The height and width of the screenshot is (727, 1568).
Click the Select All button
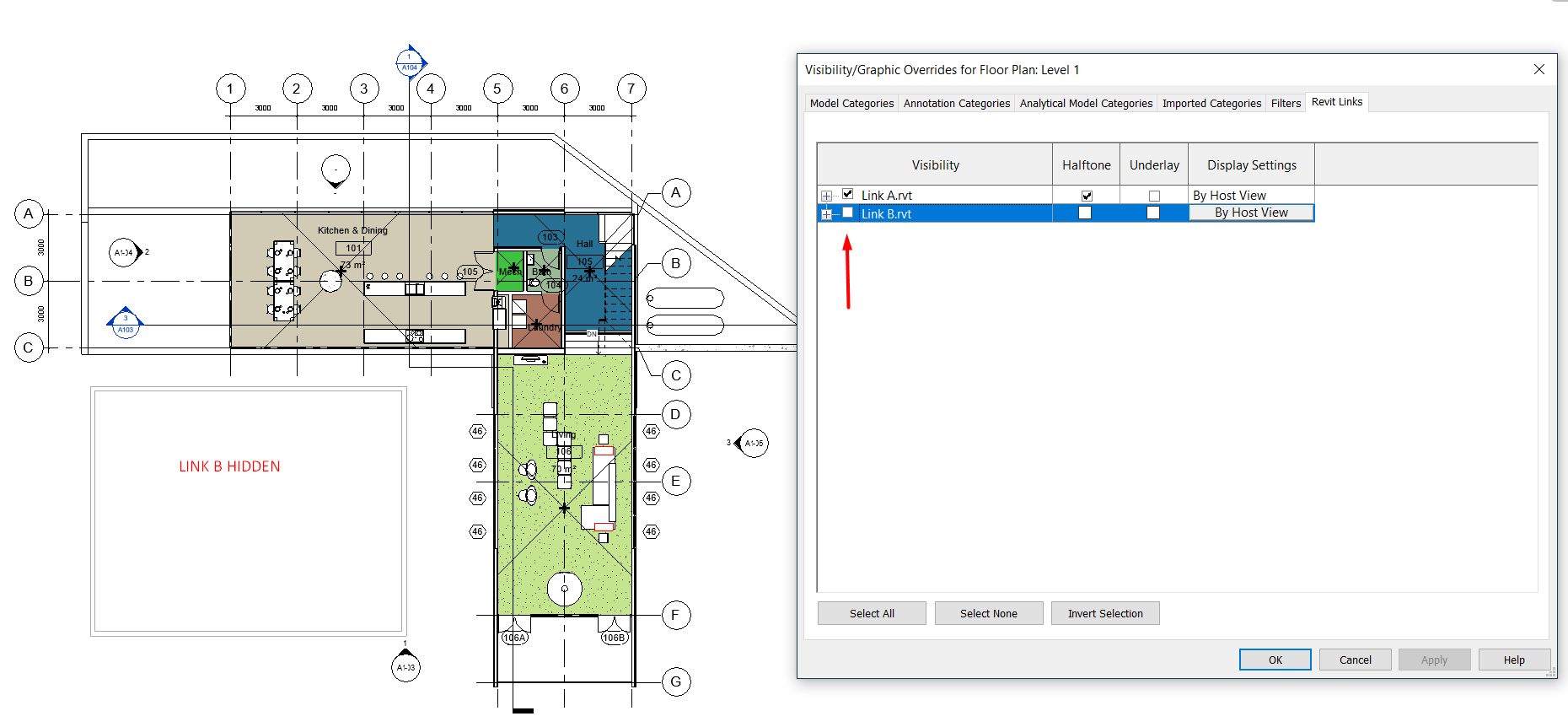[872, 613]
